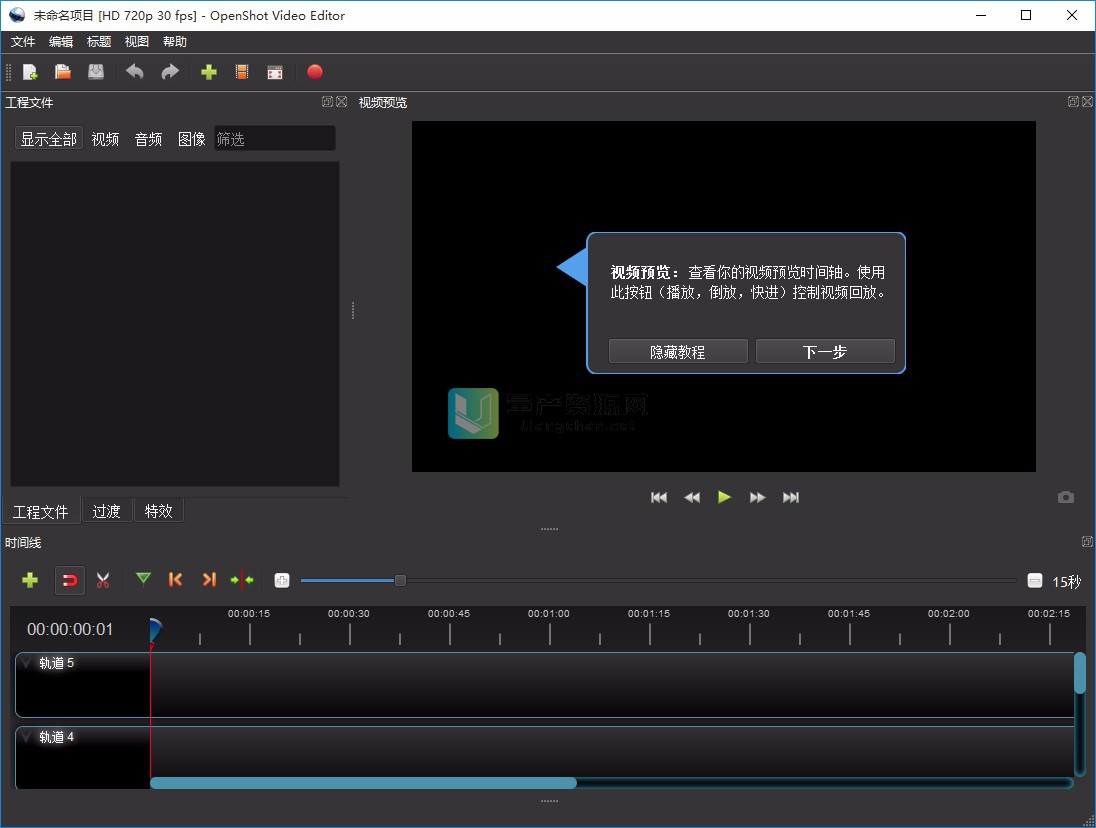Add a track with timeline plus icon
The width and height of the screenshot is (1096, 828).
coord(30,580)
